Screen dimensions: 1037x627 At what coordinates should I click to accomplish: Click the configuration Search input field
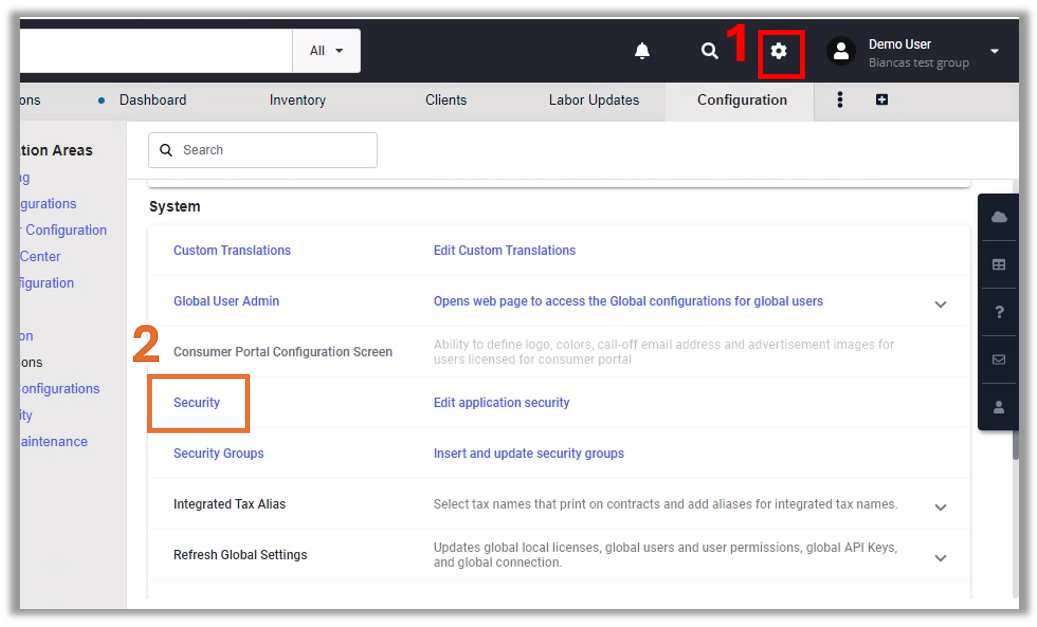pos(272,150)
